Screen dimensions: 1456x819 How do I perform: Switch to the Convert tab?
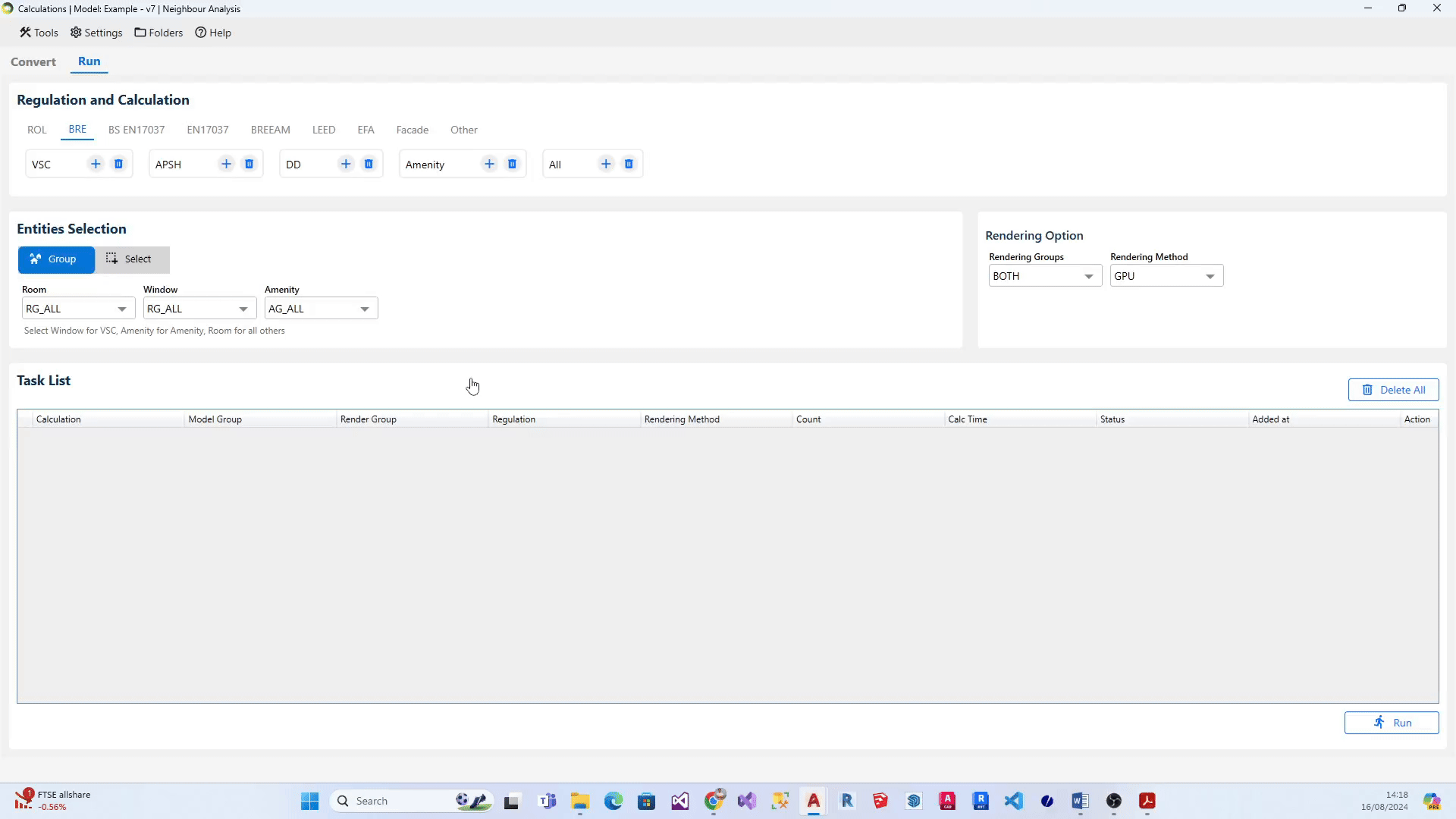click(33, 62)
